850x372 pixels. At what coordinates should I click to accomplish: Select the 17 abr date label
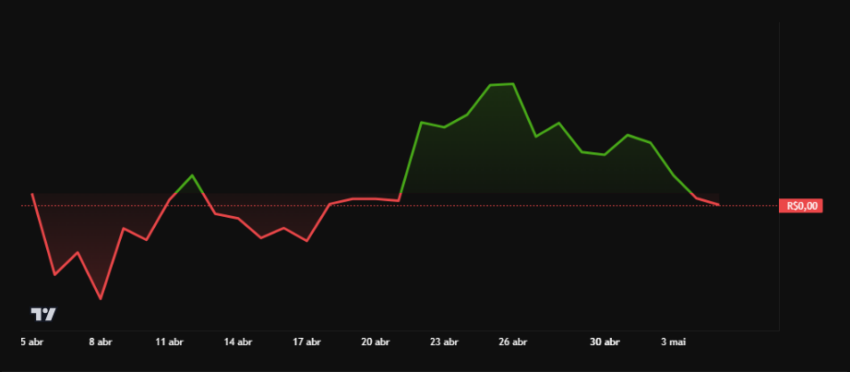pyautogui.click(x=306, y=342)
